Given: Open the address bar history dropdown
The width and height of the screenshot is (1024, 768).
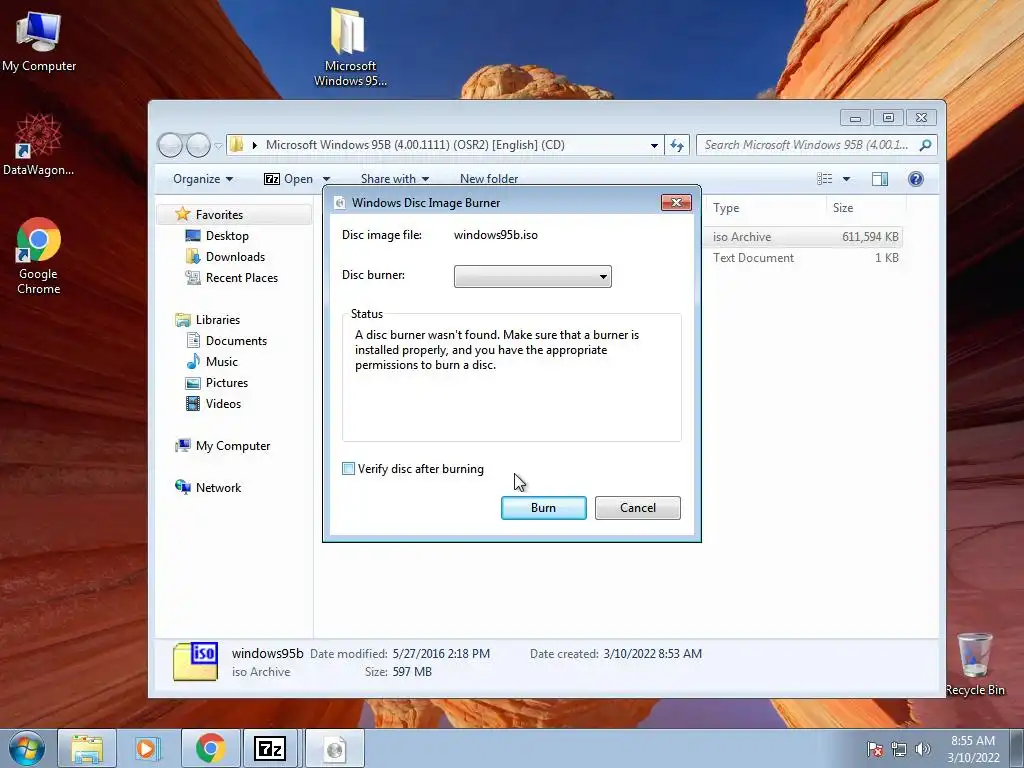Looking at the screenshot, I should (654, 145).
